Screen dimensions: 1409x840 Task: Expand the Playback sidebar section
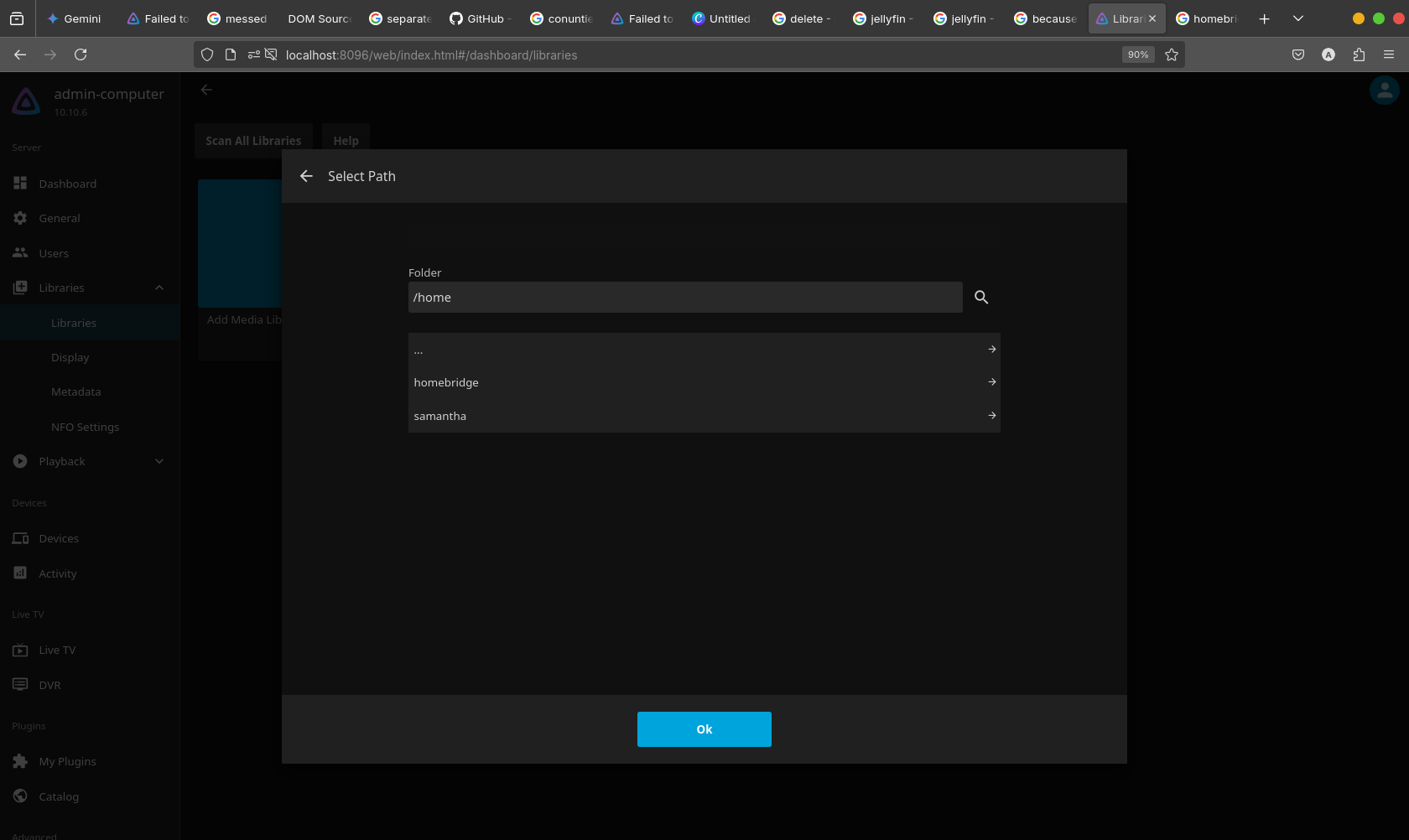159,462
